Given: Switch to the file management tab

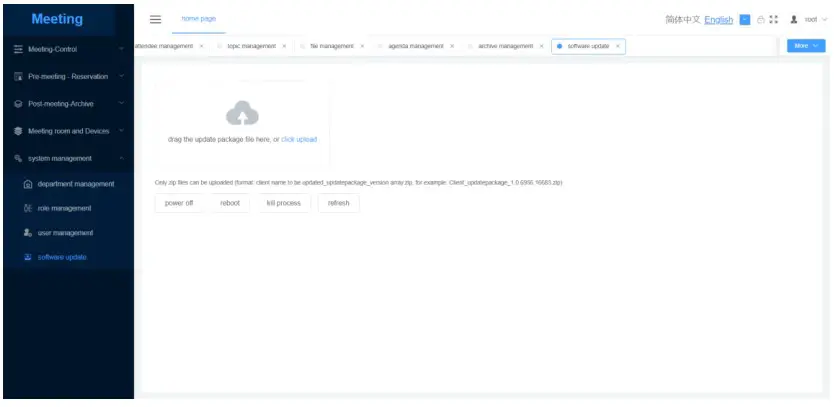Looking at the screenshot, I should tap(332, 46).
